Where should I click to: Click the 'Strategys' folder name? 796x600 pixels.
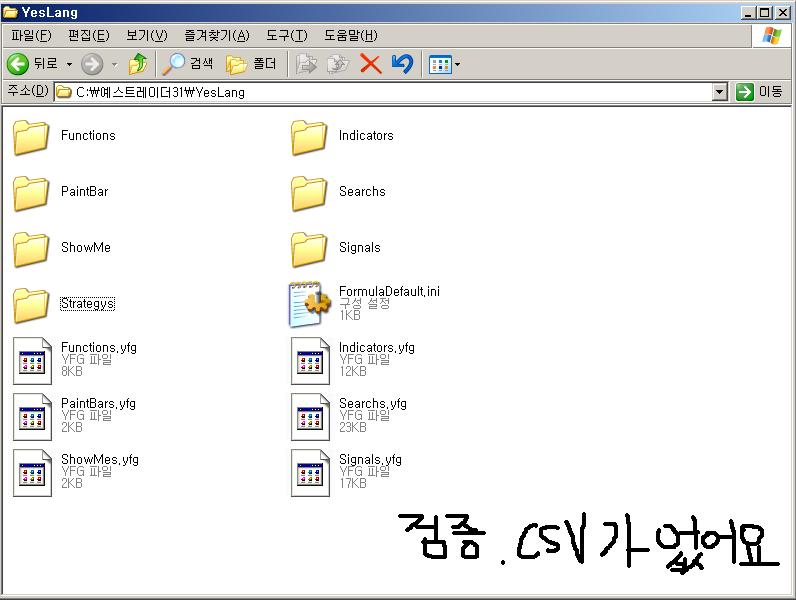[87, 304]
